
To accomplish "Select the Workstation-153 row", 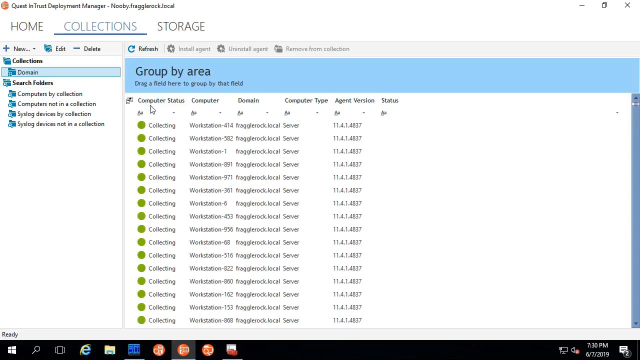I will pos(378,307).
